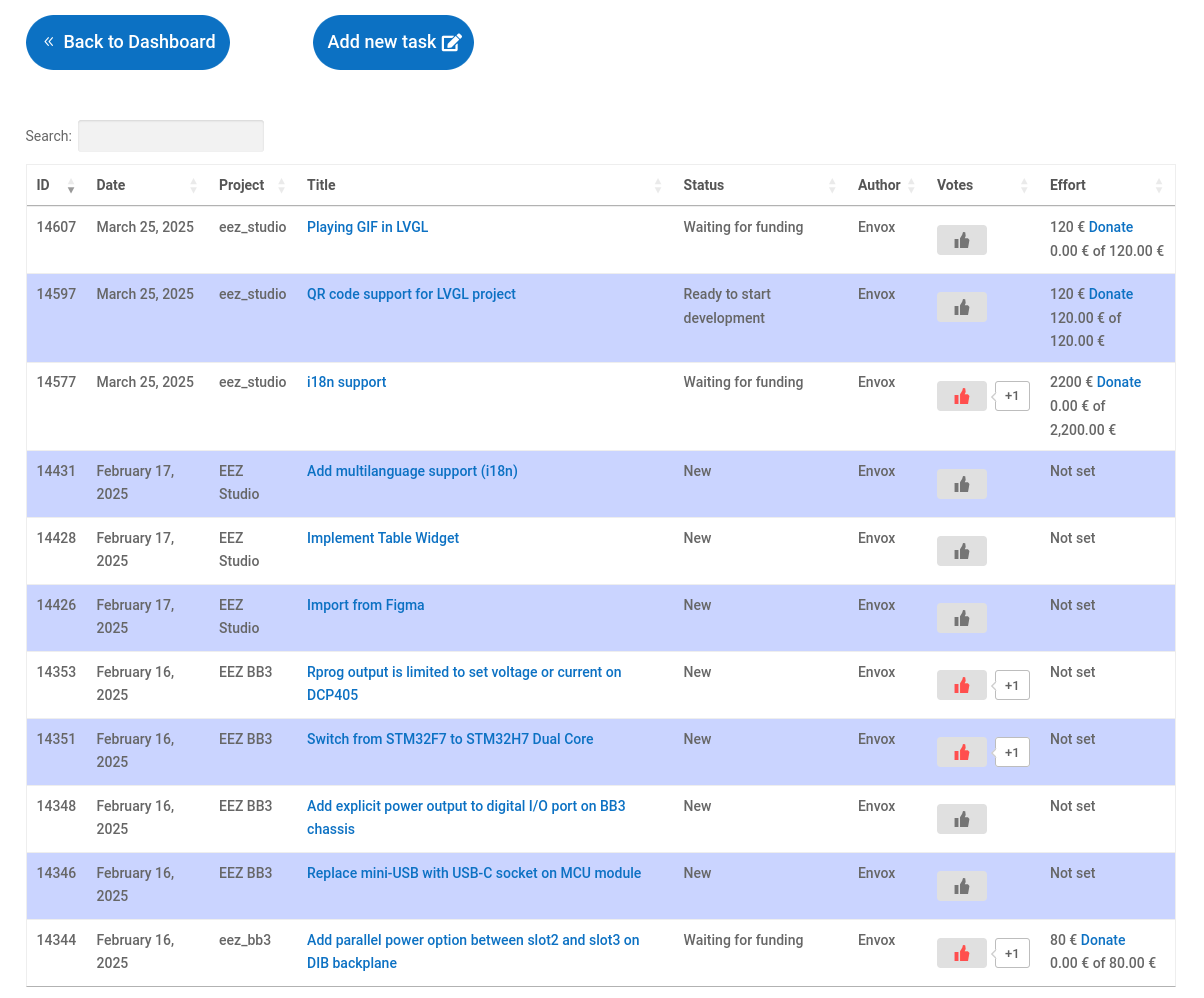1204x998 pixels.
Task: Vote thumbs-up on QR code support task
Action: (961, 307)
